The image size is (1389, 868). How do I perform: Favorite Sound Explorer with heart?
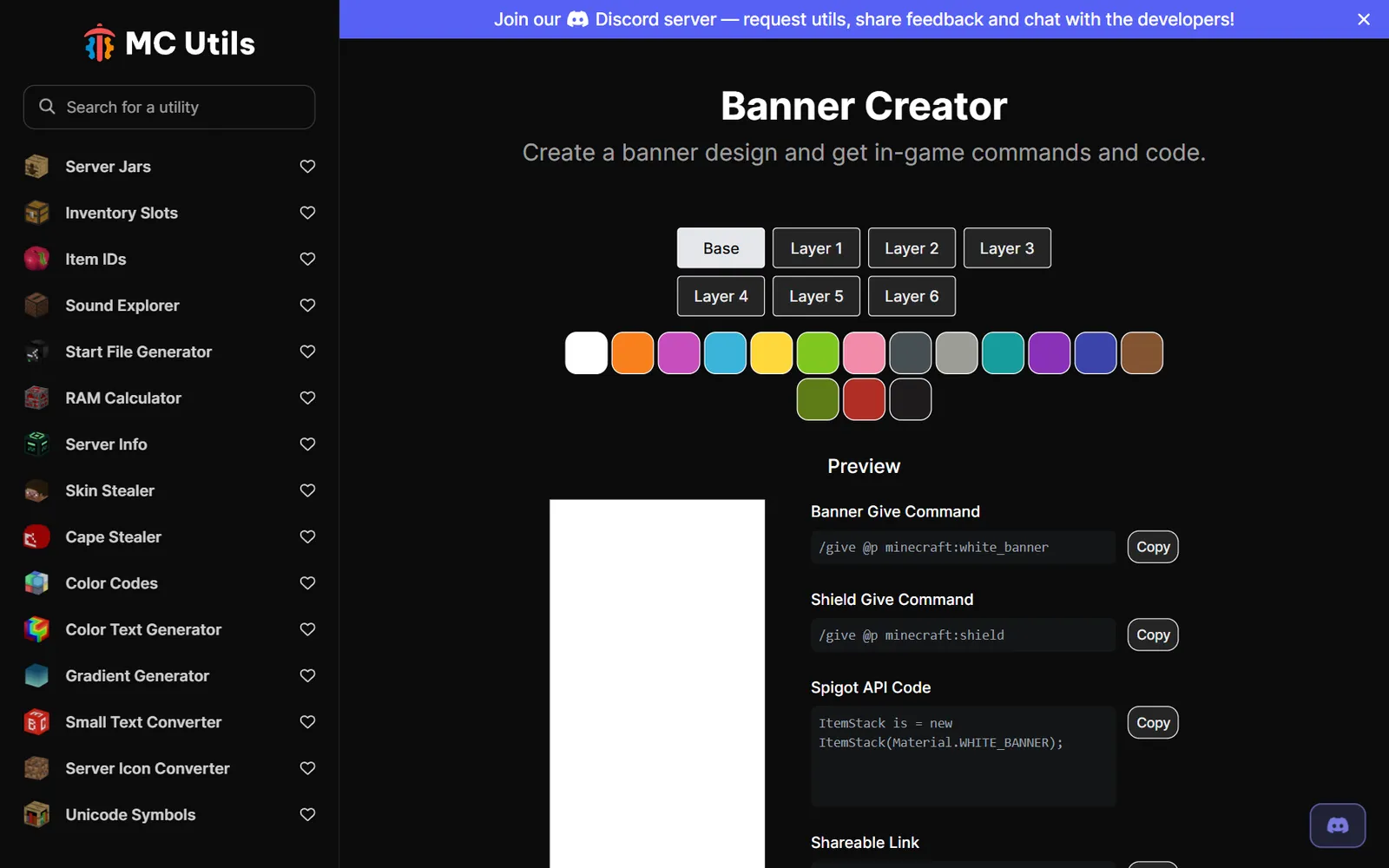point(307,305)
